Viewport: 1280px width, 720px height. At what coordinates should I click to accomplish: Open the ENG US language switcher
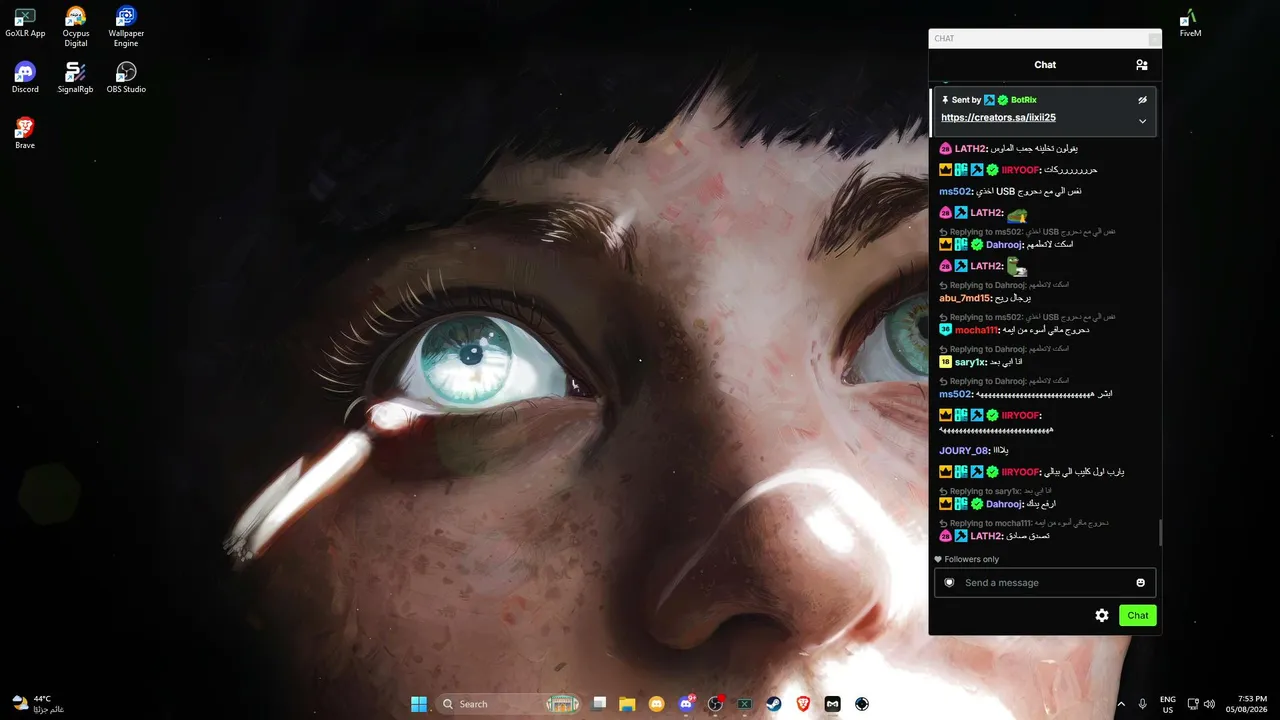click(x=1167, y=704)
